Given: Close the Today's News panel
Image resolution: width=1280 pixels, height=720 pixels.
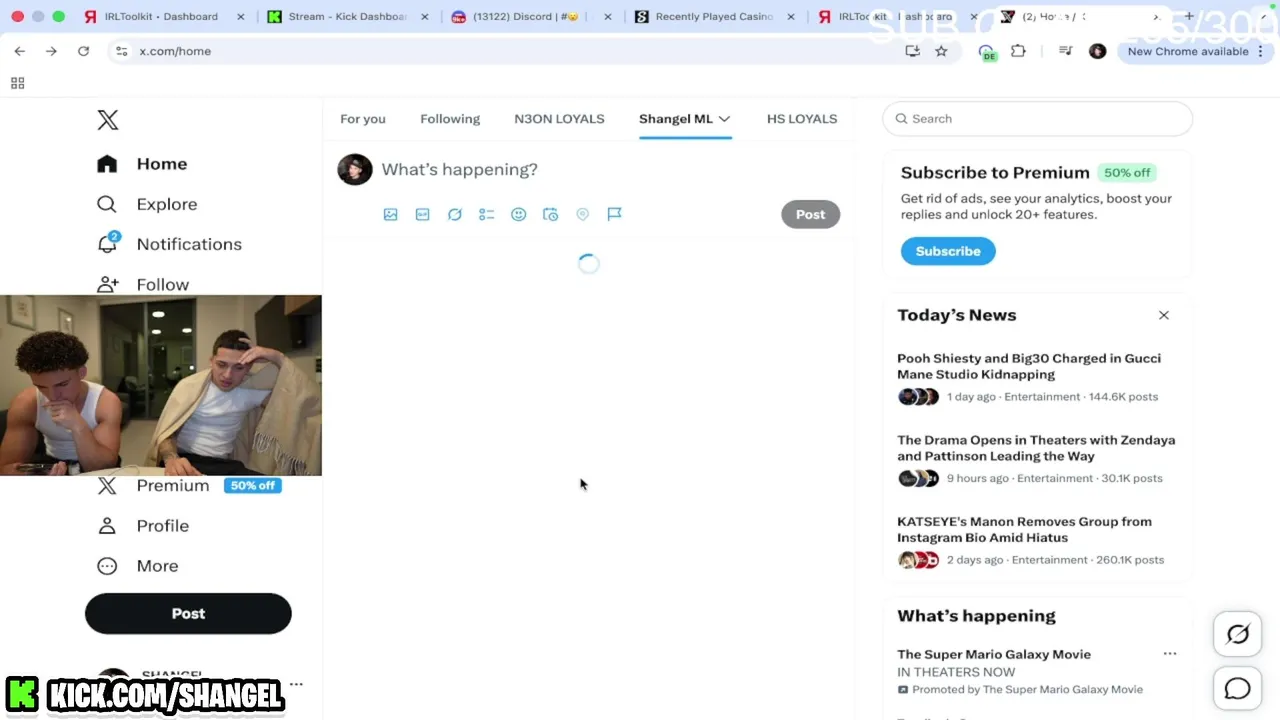Looking at the screenshot, I should click(1164, 315).
